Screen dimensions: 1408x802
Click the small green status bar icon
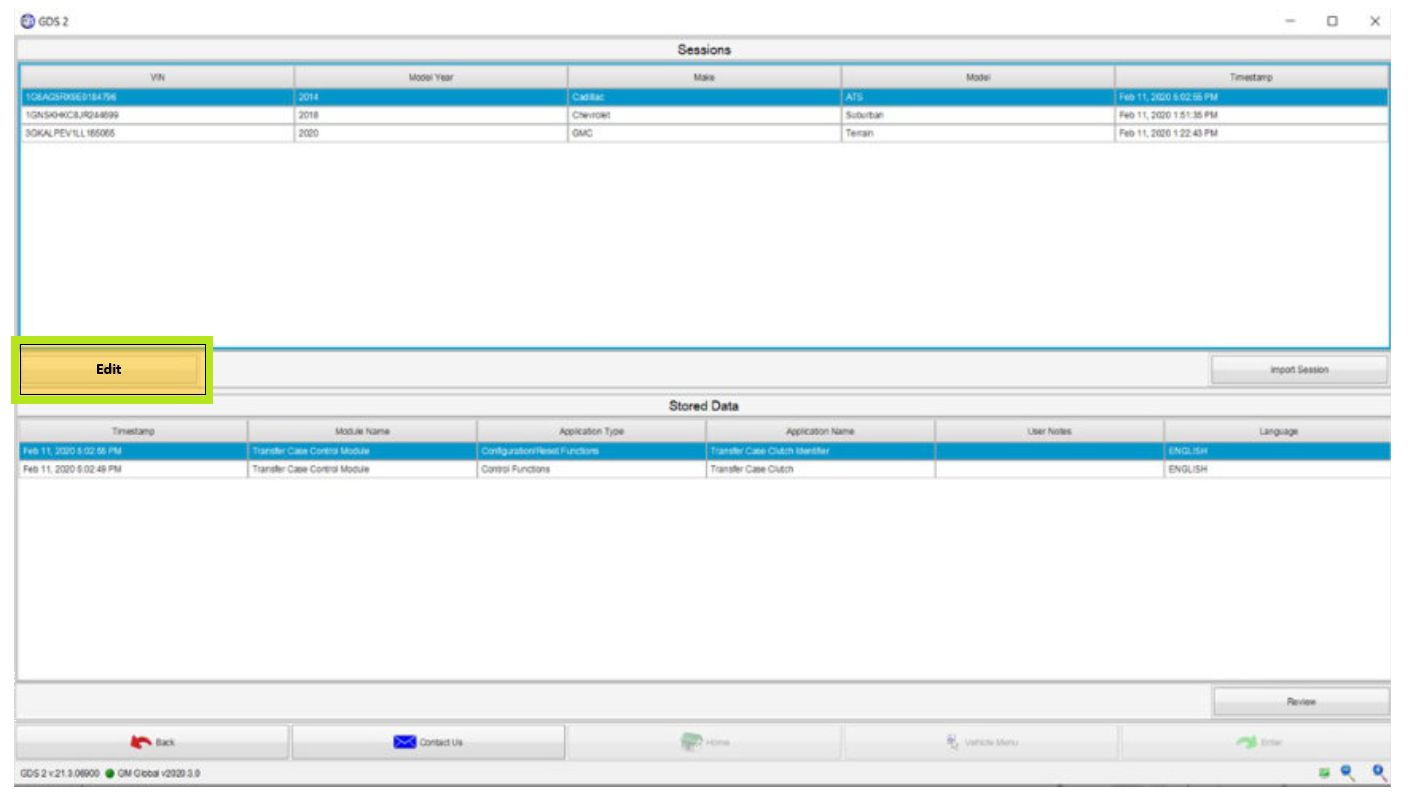1324,773
